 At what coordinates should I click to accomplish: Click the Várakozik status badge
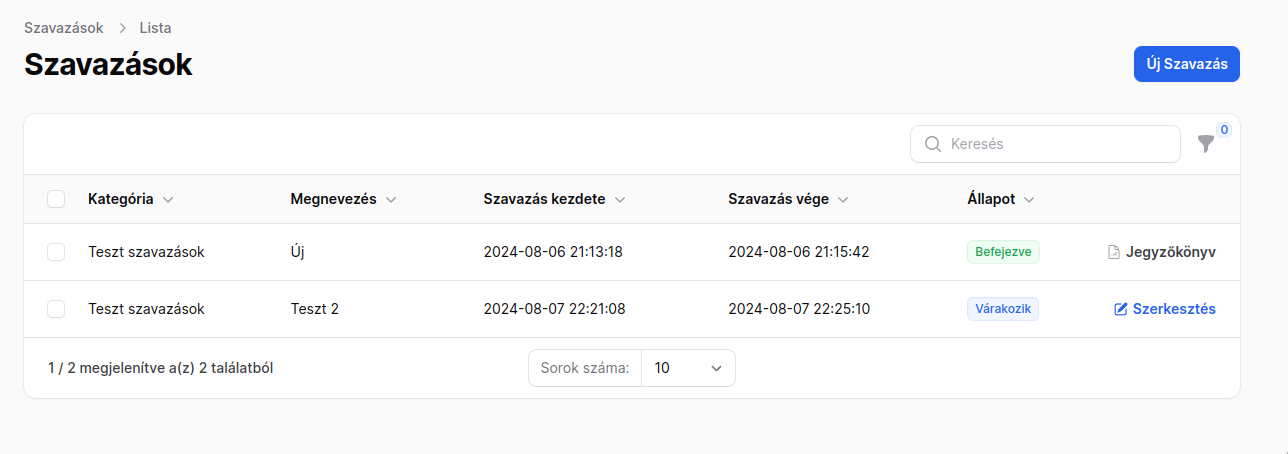pyautogui.click(x=1003, y=309)
